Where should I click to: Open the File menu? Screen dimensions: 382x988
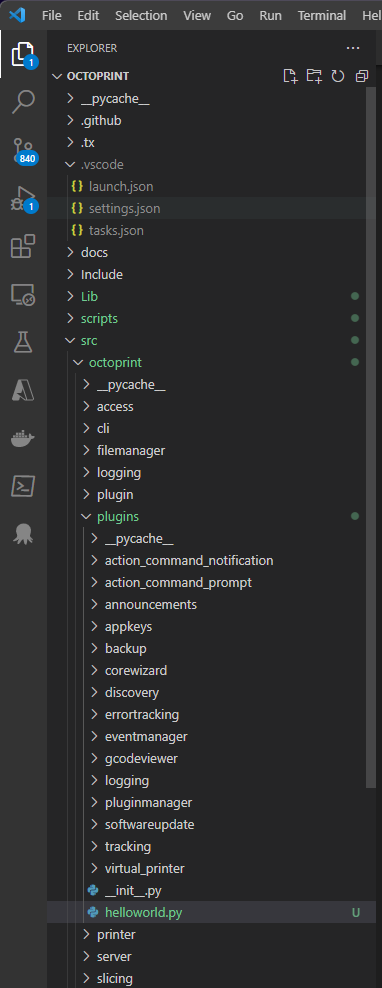[52, 15]
